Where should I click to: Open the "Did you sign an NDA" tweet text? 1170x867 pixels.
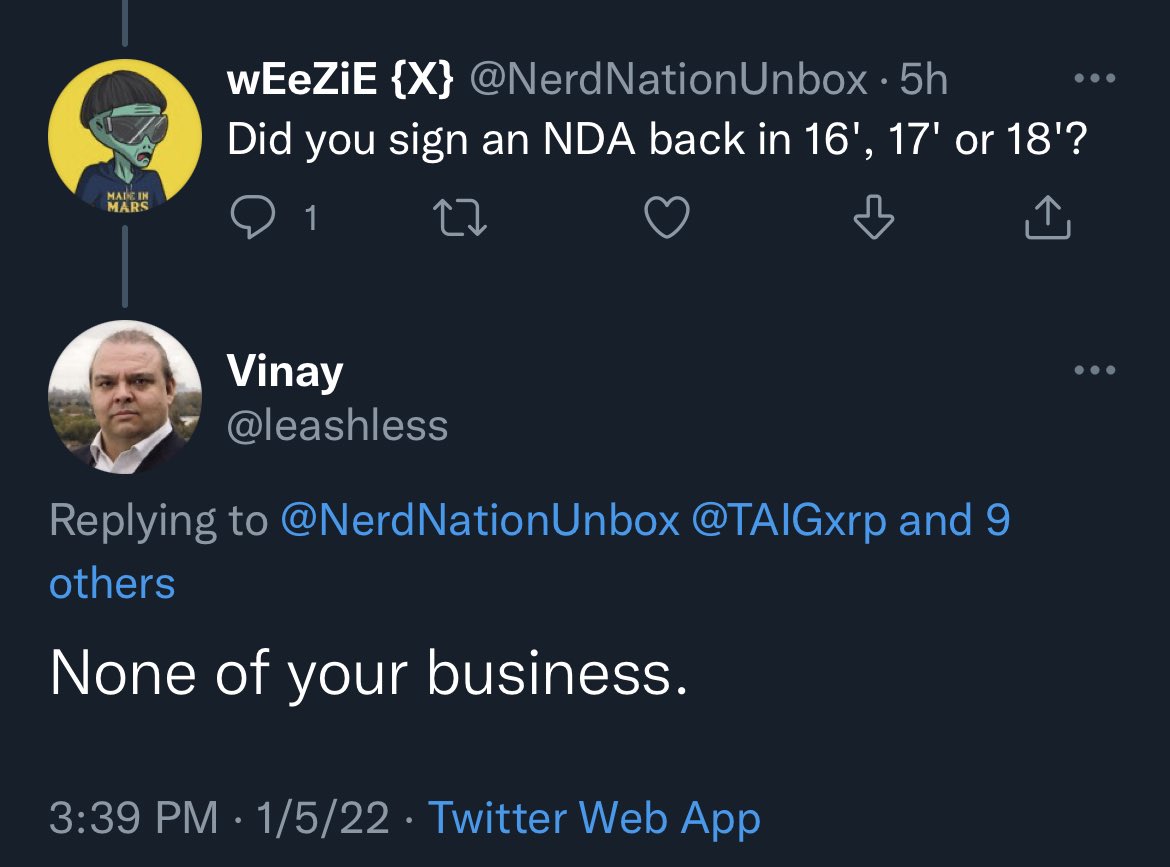click(657, 140)
